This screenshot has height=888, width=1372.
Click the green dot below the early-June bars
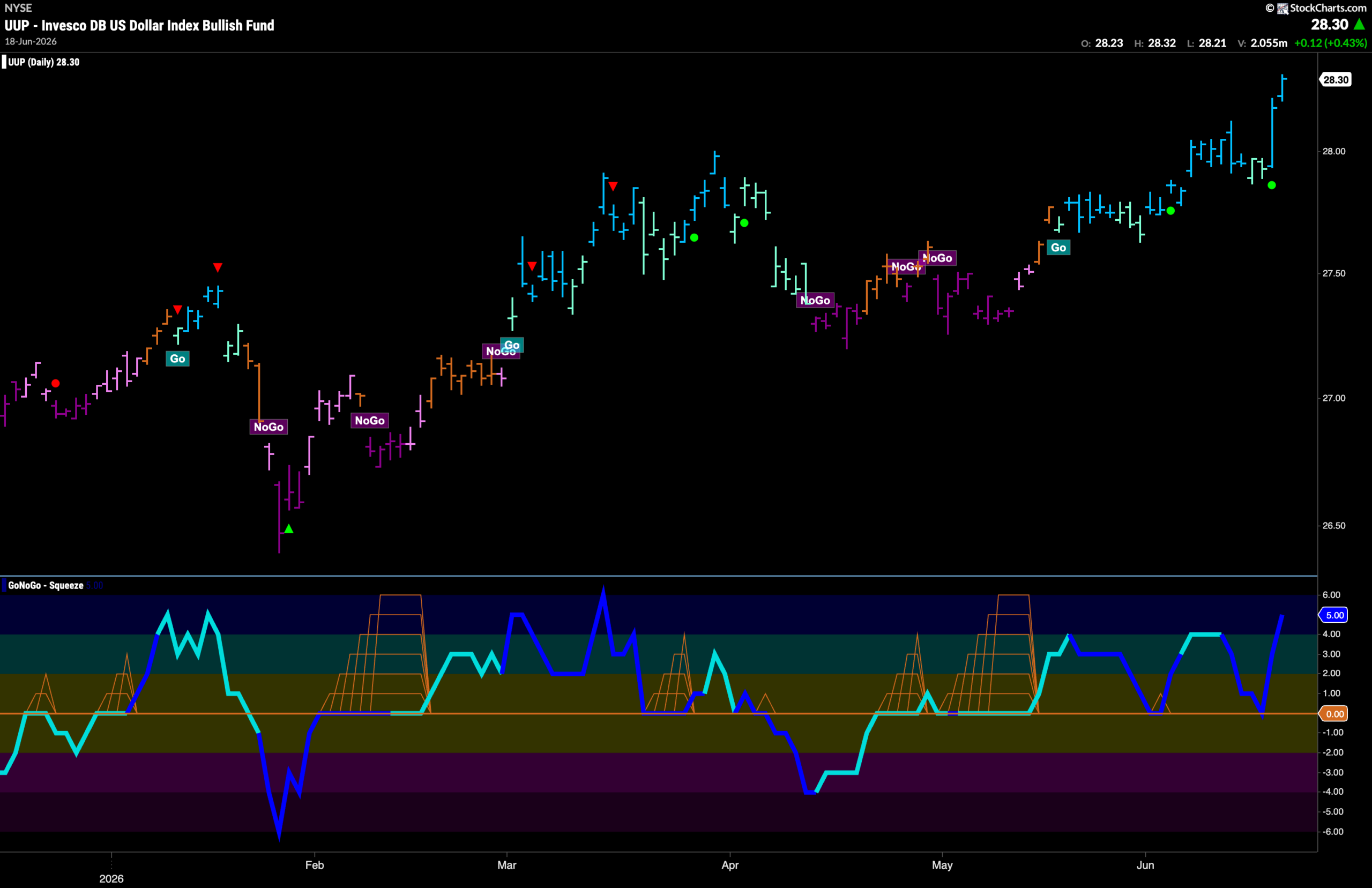point(1170,211)
